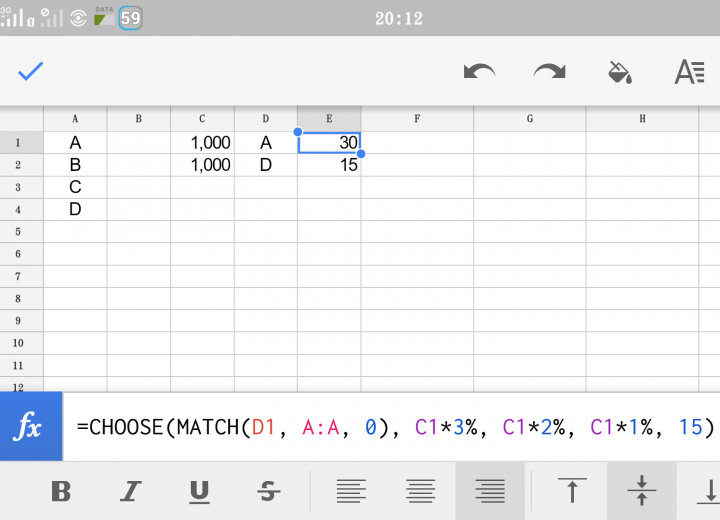The width and height of the screenshot is (720, 520).
Task: Select cell A3 containing C
Action: [75, 187]
